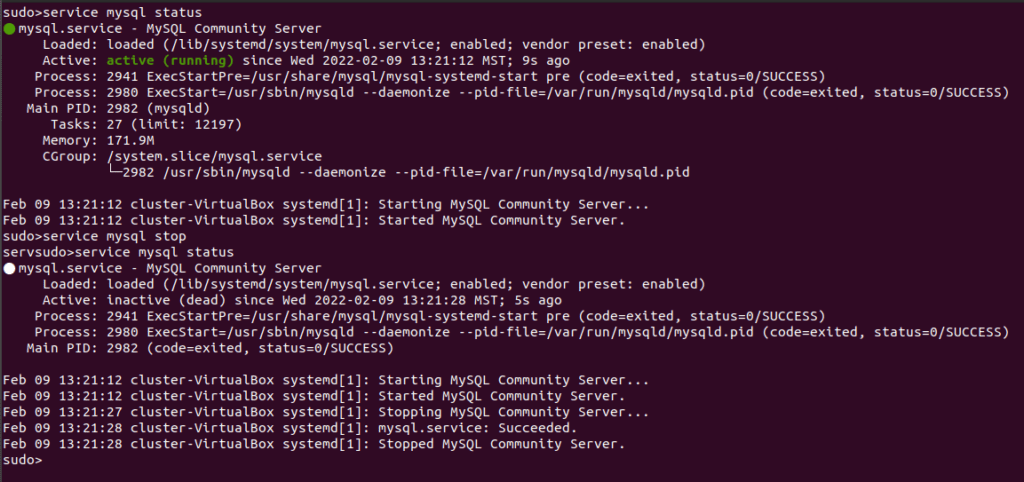1024x482 pixels.
Task: Click first 'Loaded: loaded' unit file path
Action: [374, 44]
